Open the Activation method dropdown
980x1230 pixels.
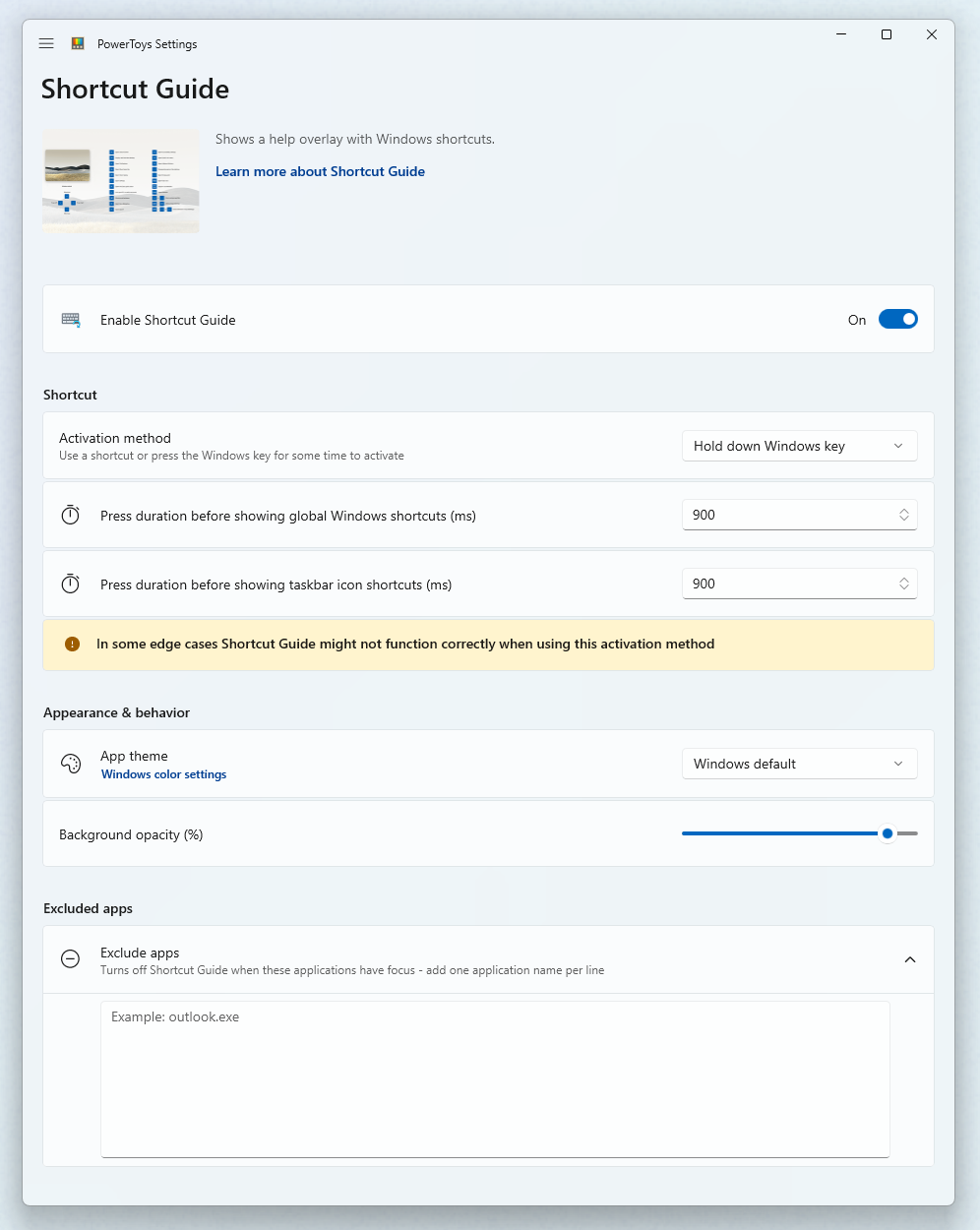(799, 446)
